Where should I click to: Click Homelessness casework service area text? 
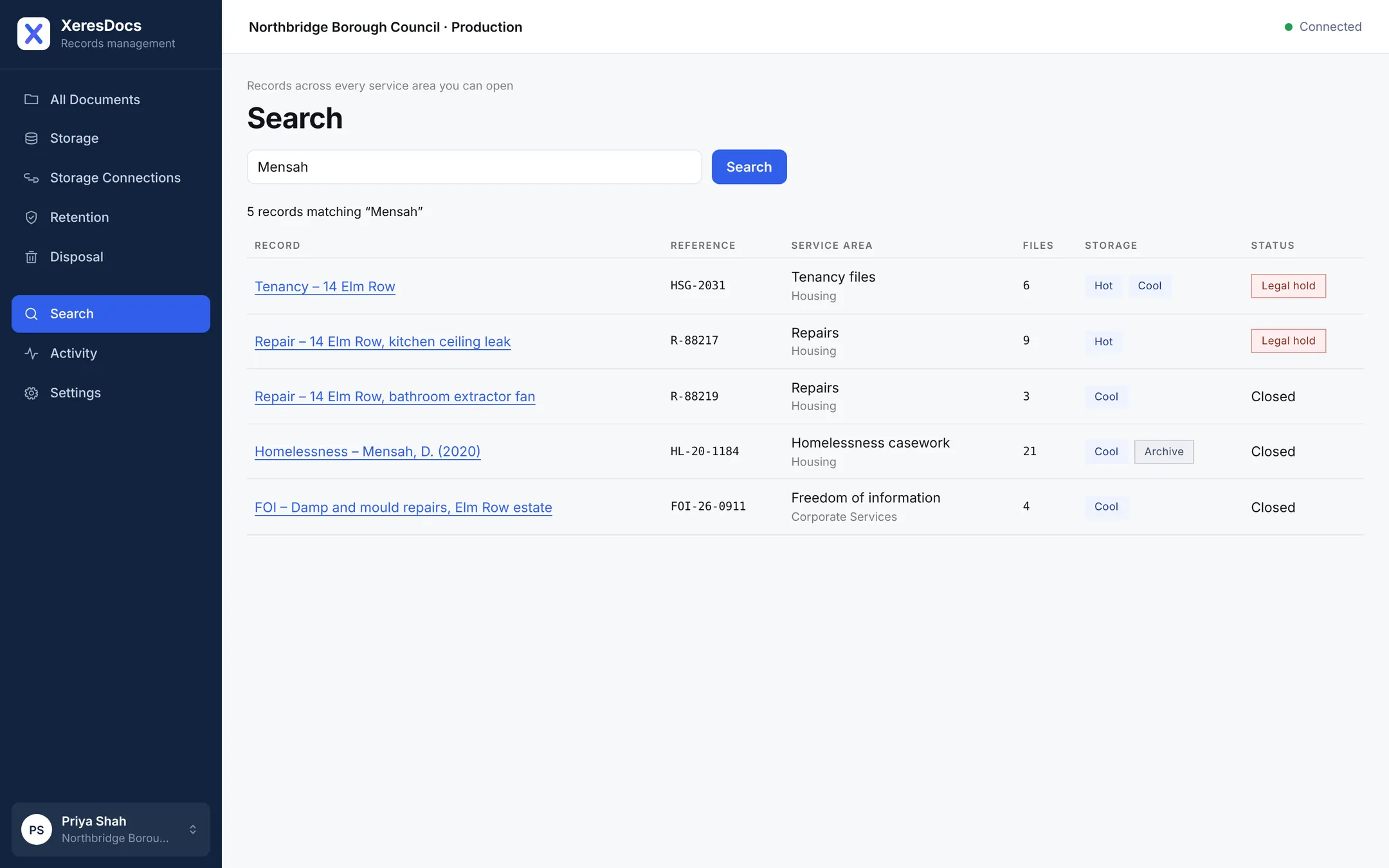(870, 443)
